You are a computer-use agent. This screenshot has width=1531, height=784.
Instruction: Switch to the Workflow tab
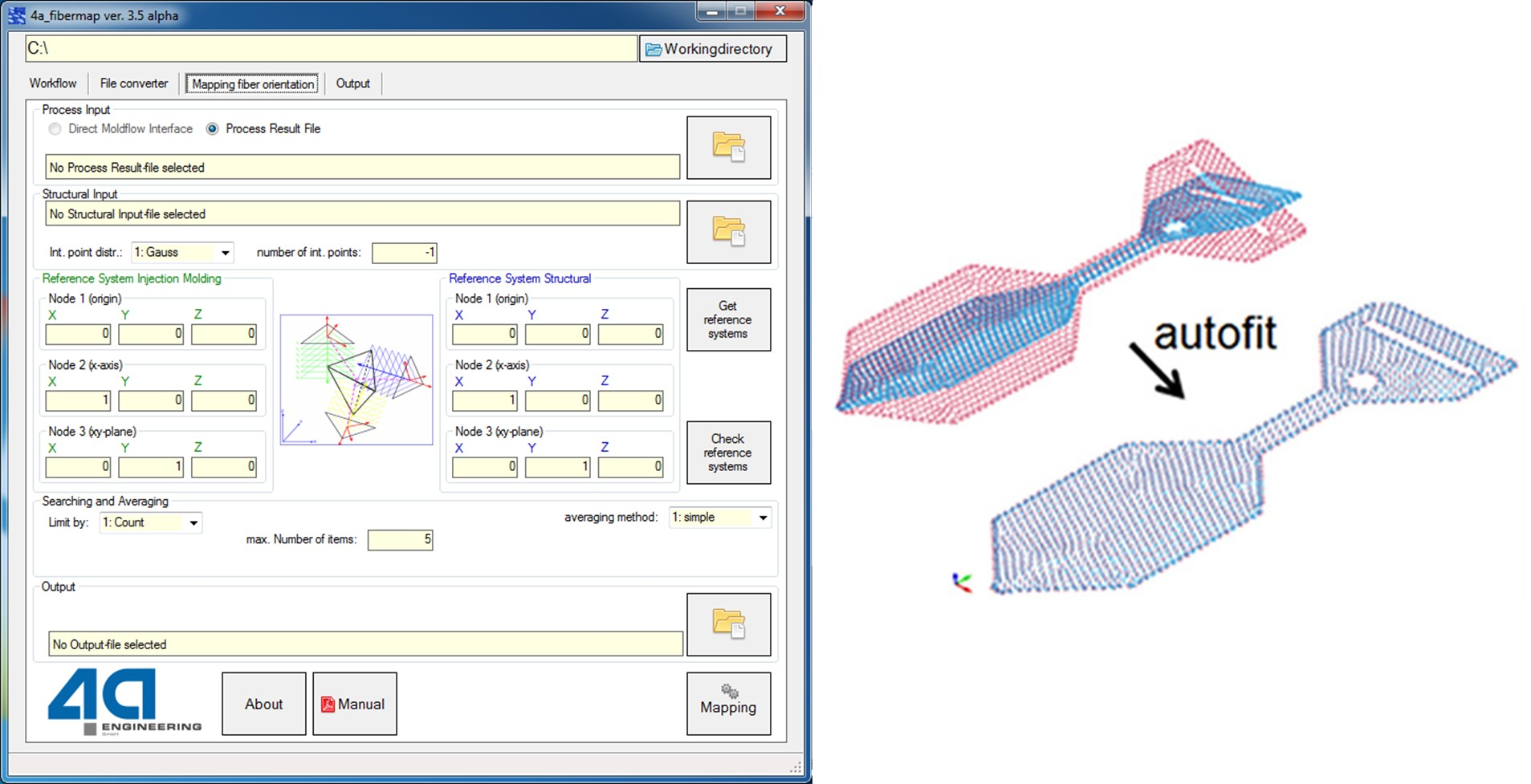53,83
